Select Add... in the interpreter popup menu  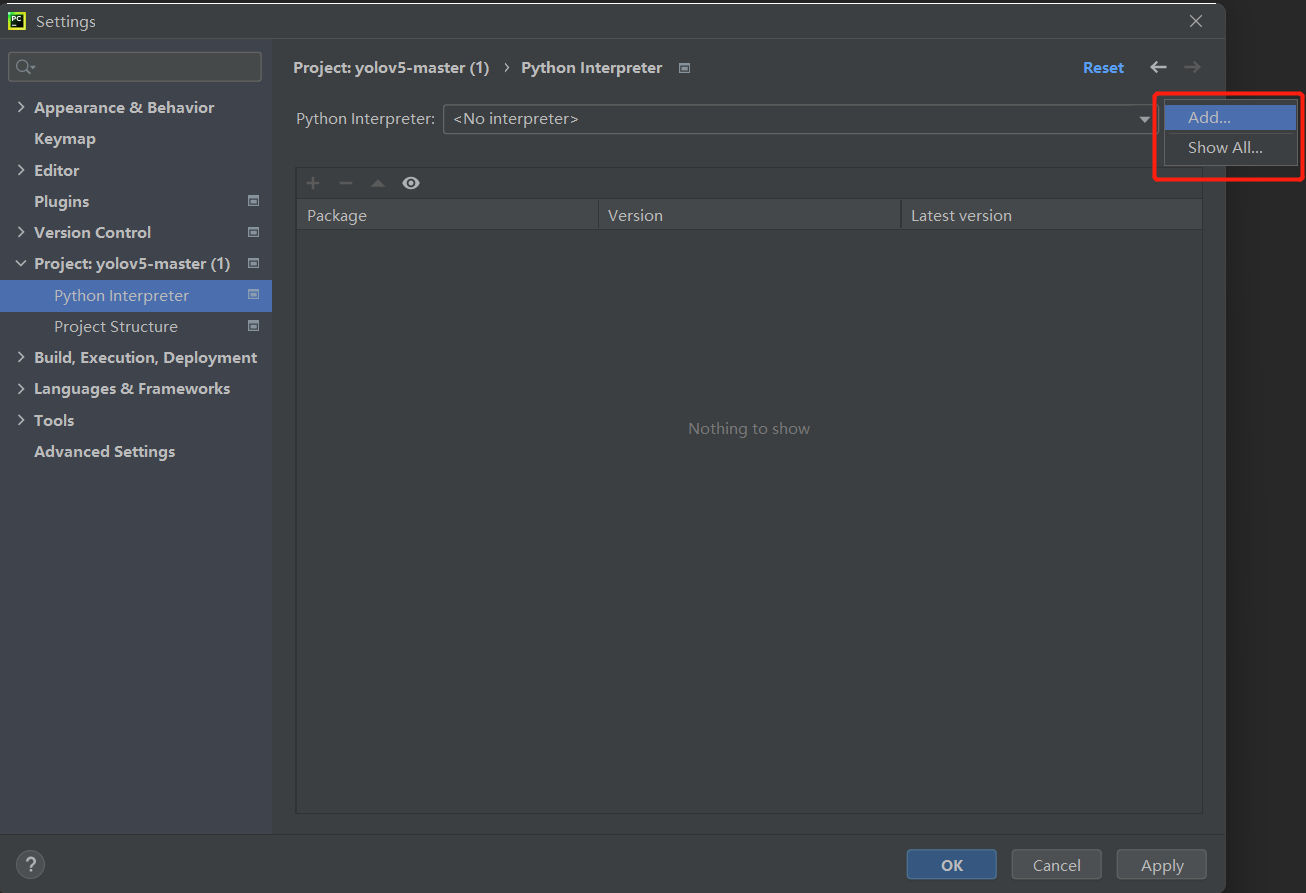click(1230, 117)
